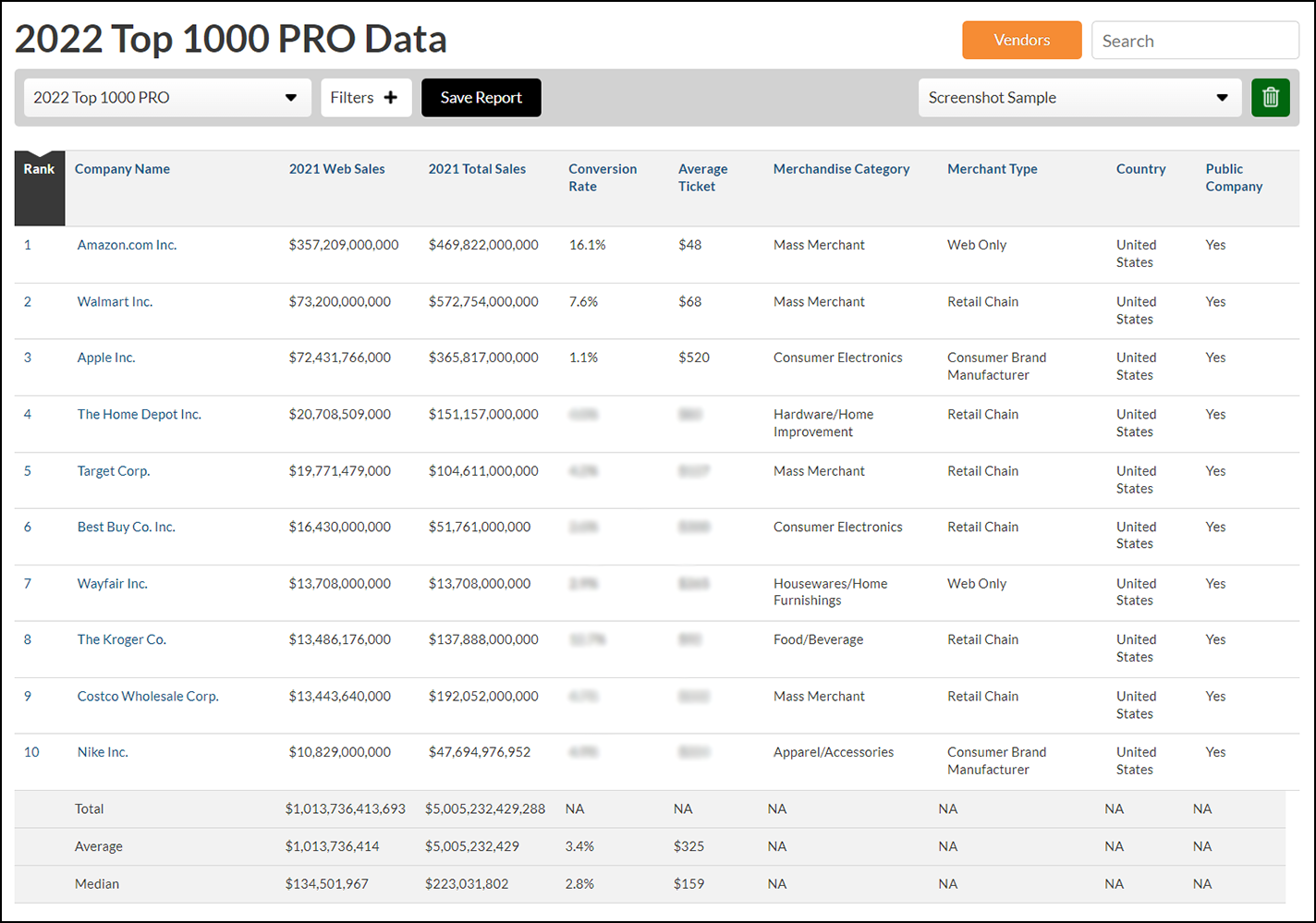The width and height of the screenshot is (1316, 923).
Task: Open The Kroger Co. link
Action: click(122, 639)
